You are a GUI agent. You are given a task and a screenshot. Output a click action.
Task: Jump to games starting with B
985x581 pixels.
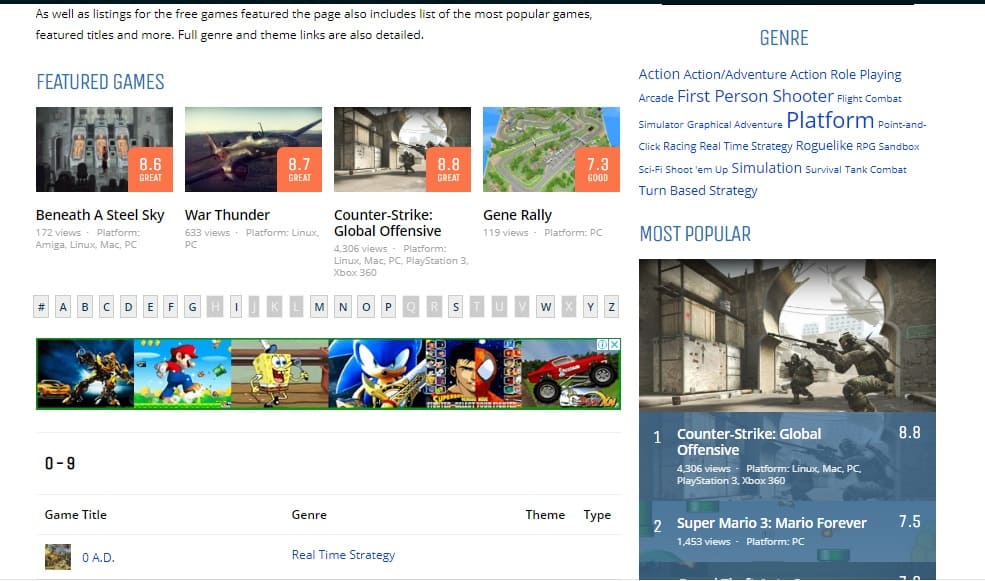(x=85, y=307)
